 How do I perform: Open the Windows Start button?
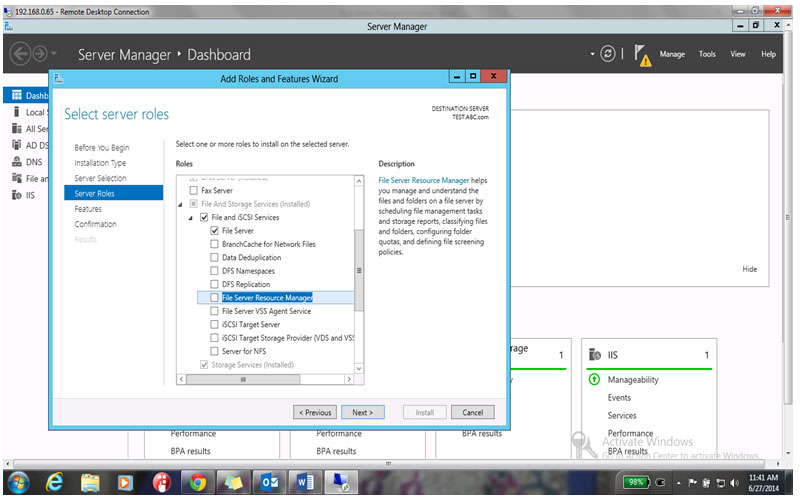(18, 482)
